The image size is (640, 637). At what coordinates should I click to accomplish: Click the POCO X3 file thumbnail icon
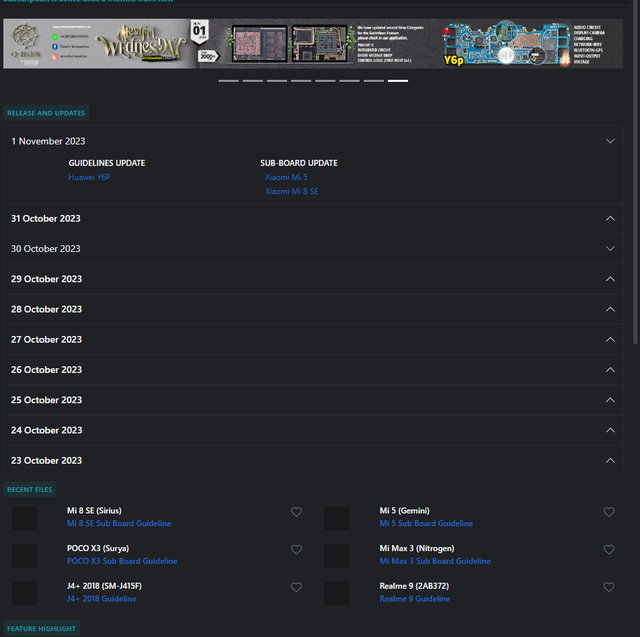tap(24, 556)
